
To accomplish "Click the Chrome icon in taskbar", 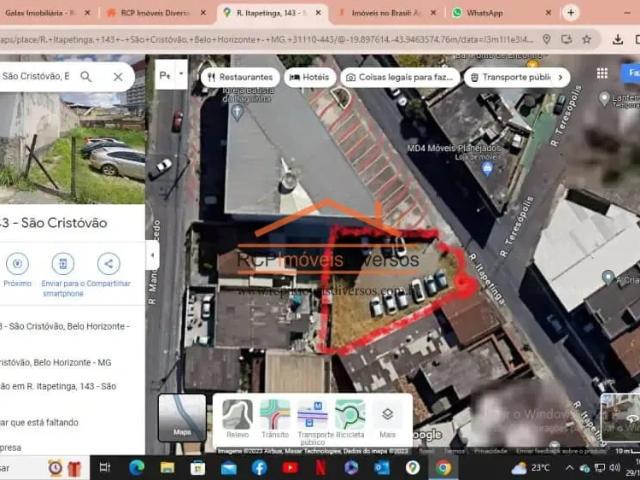I will [443, 468].
